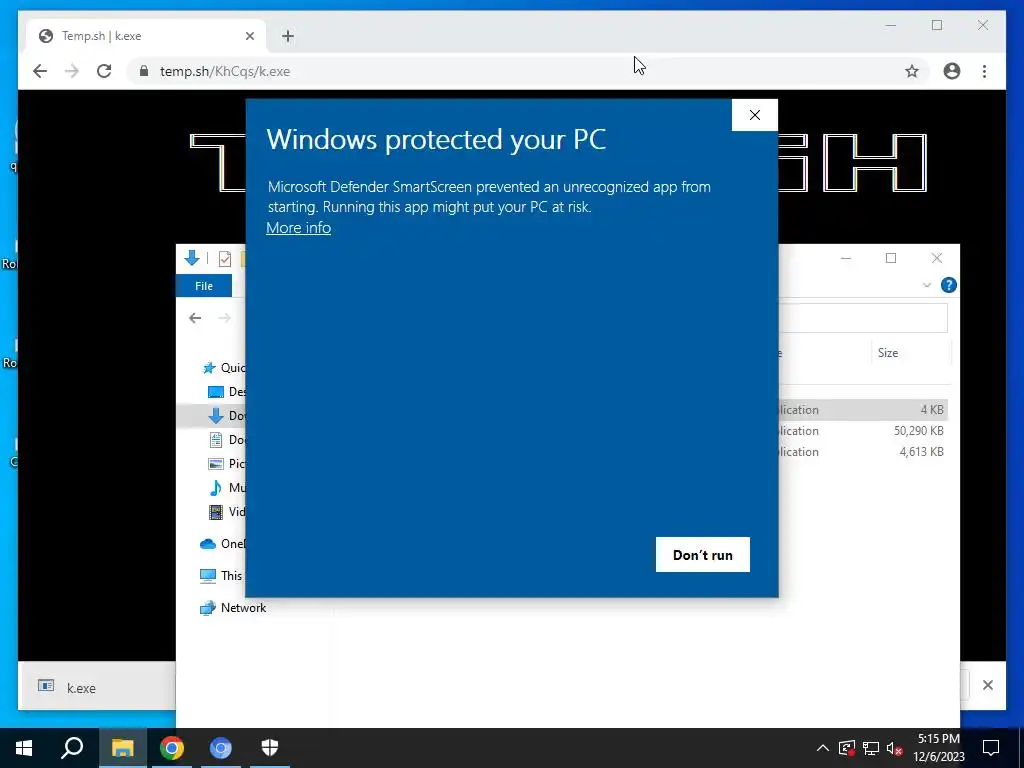The height and width of the screenshot is (768, 1024).
Task: Switch to Chromium taskbar icon
Action: tap(221, 748)
